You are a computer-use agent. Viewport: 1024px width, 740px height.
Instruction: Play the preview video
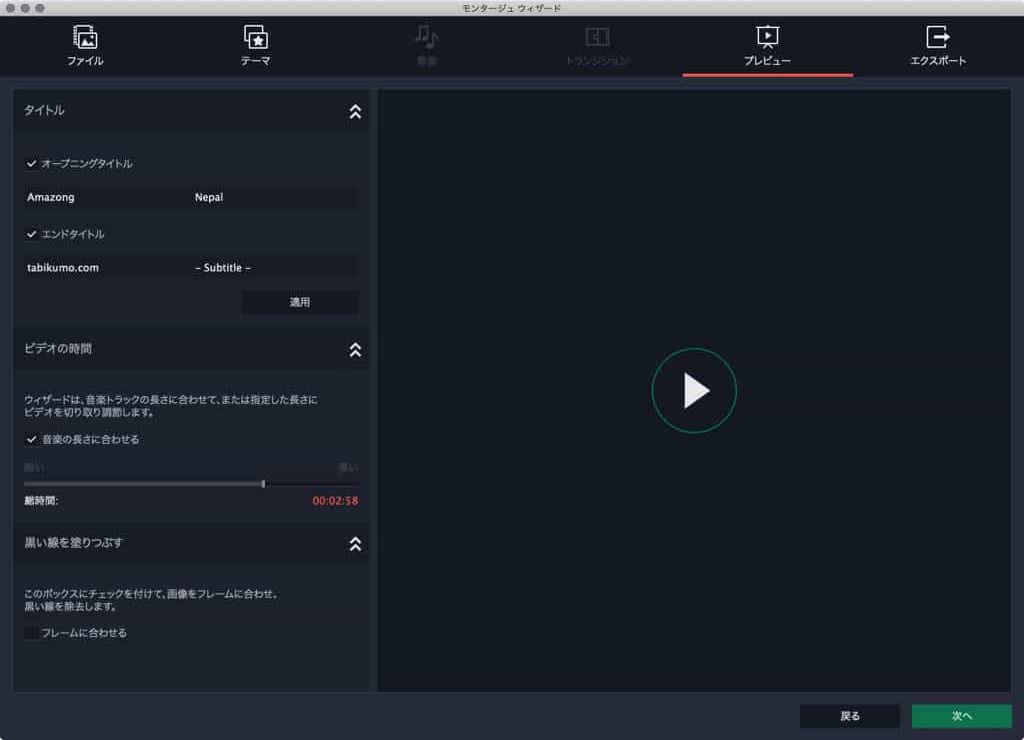click(x=694, y=391)
